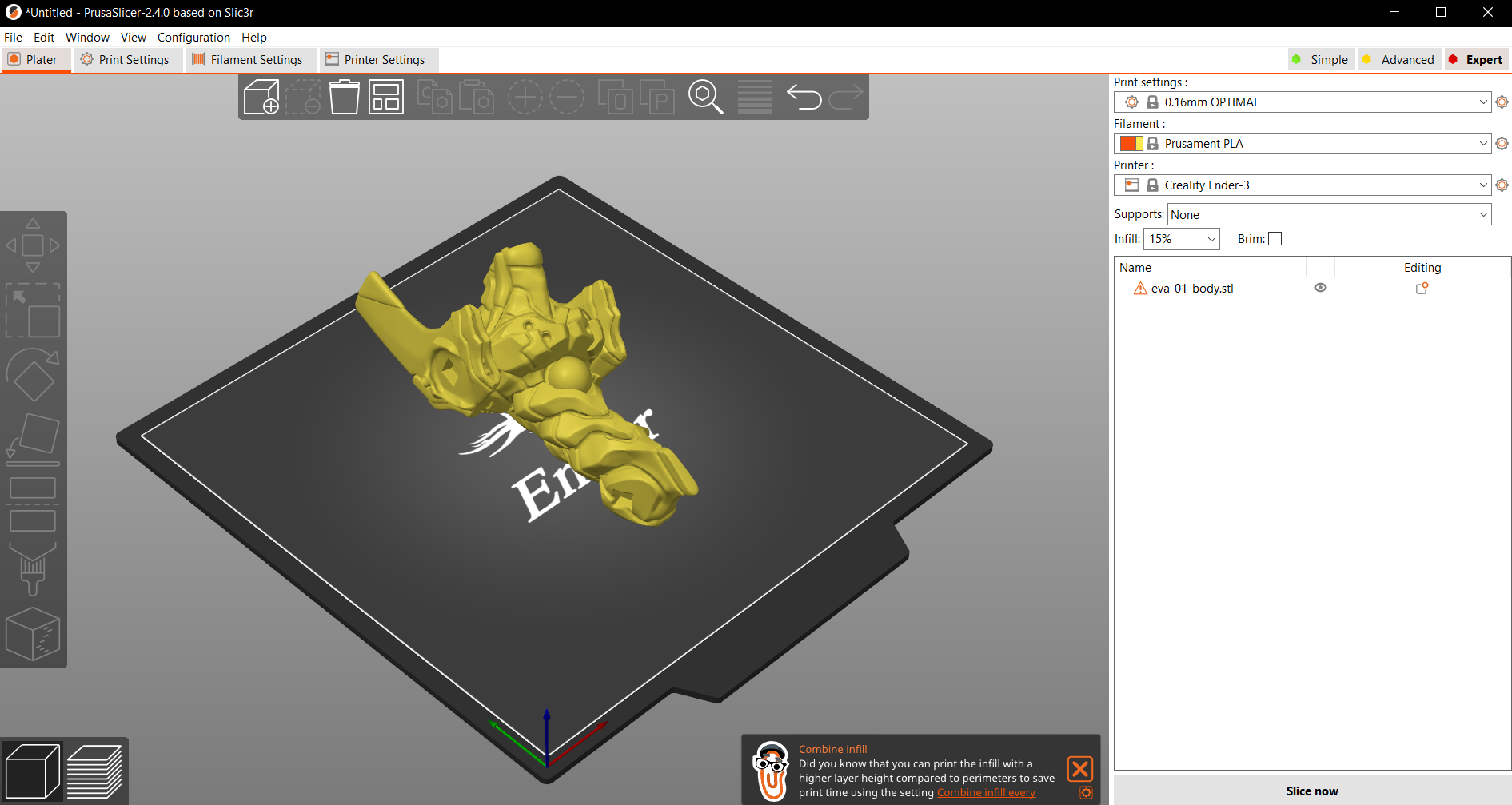Viewport: 1512px width, 805px height.
Task: Open the filament preset gear editor
Action: [x=1502, y=144]
